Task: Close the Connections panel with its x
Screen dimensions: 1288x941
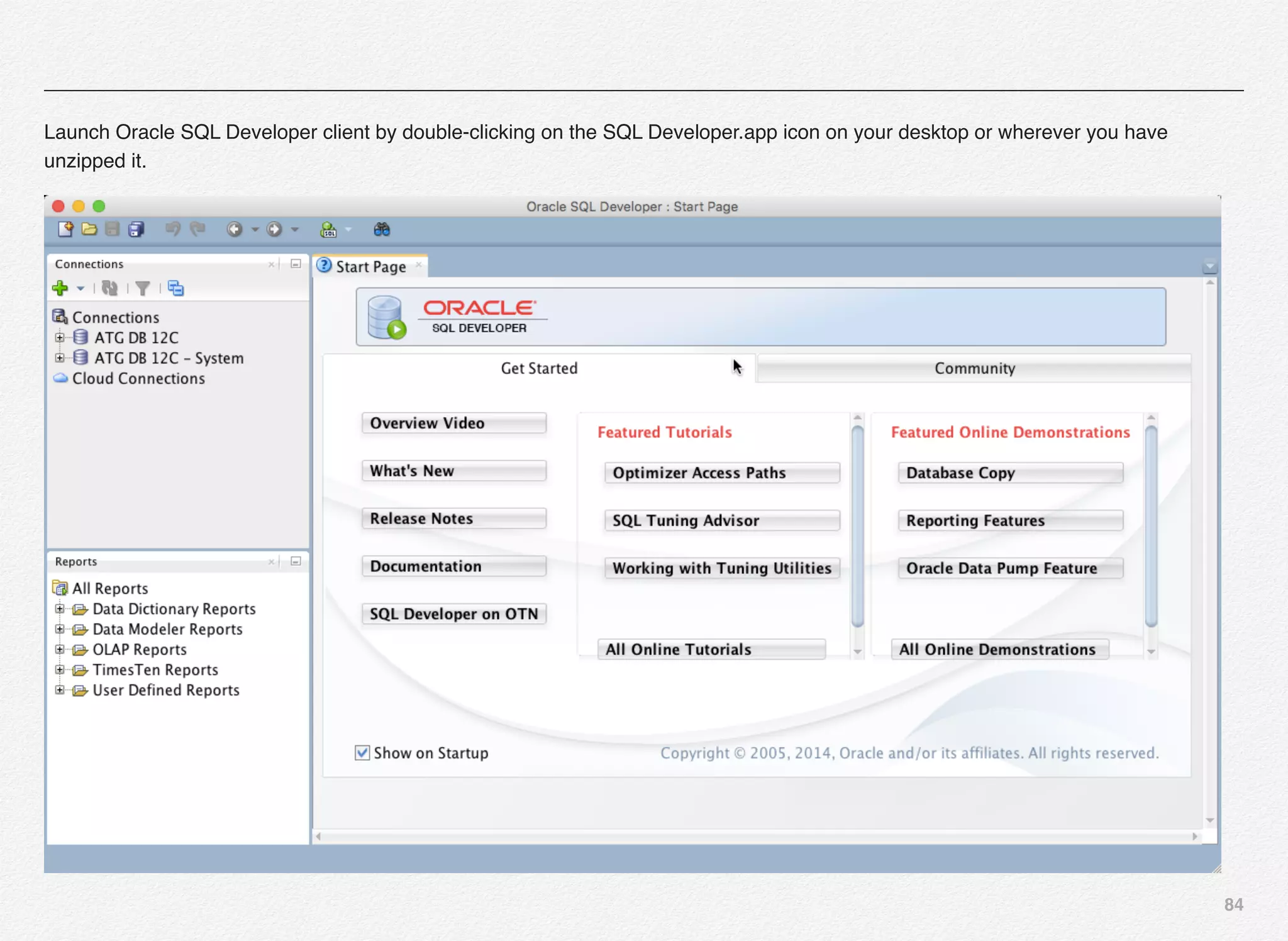Action: pos(271,264)
